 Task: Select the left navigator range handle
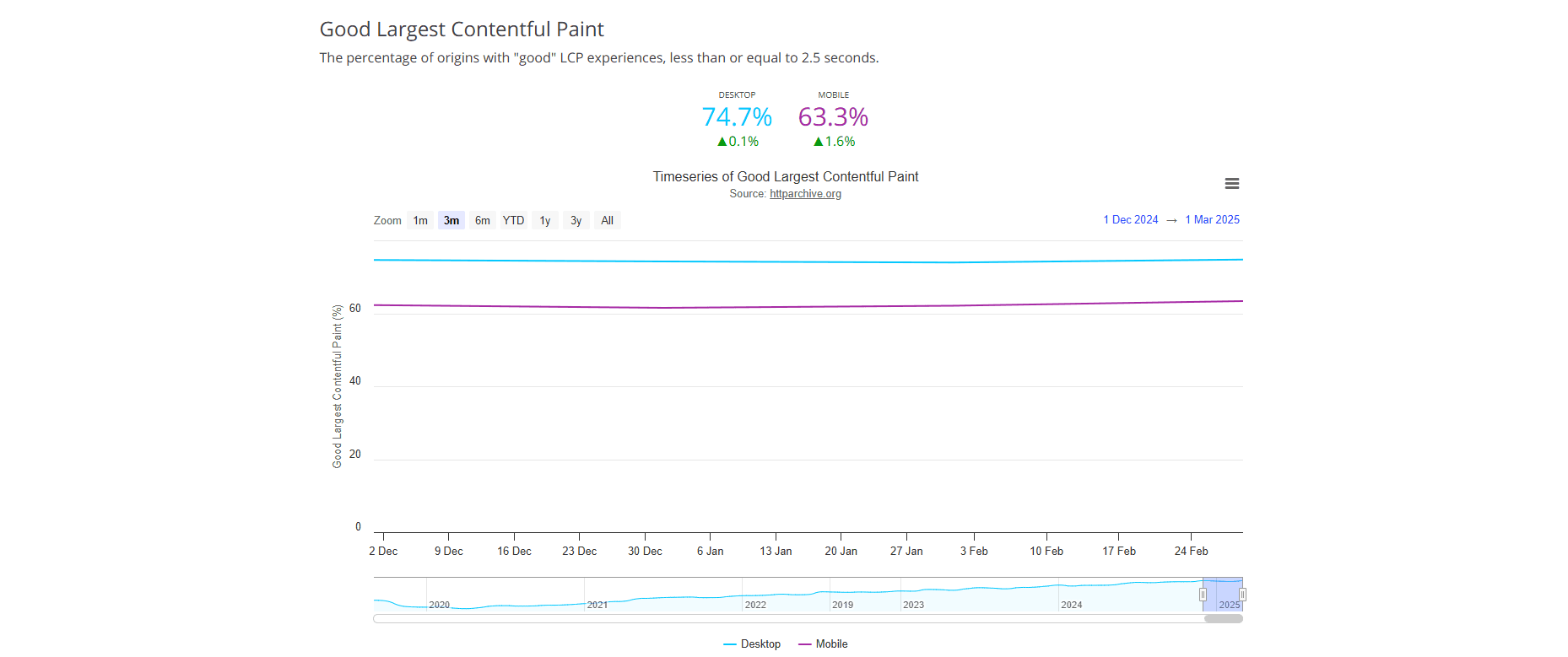[x=1203, y=595]
